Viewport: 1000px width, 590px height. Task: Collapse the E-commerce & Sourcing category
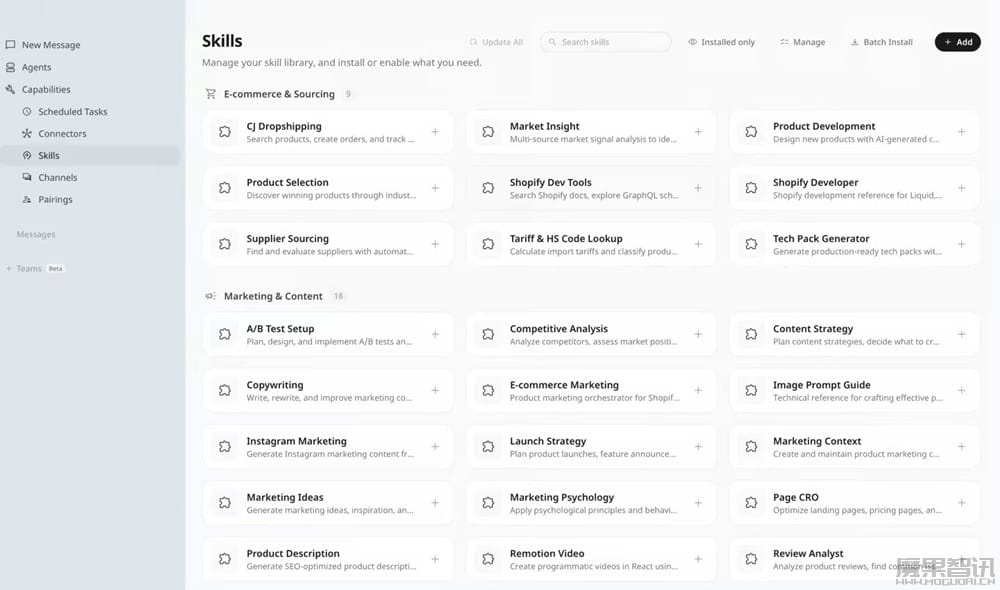279,94
